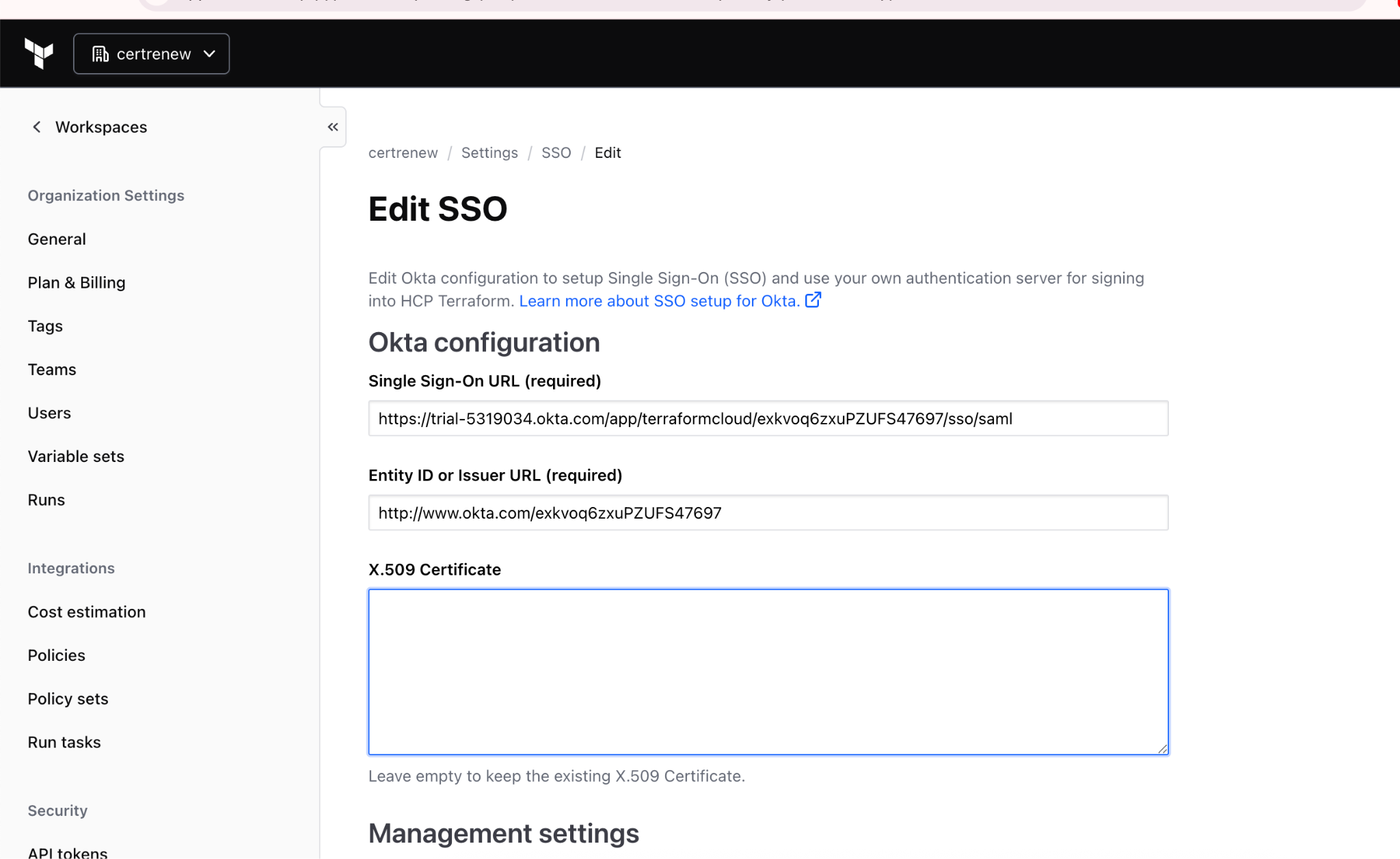Go to Policy sets page

[x=68, y=698]
